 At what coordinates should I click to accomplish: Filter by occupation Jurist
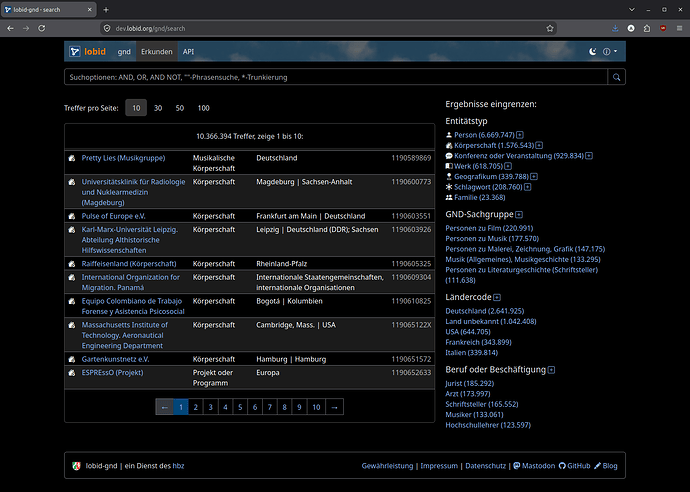tap(470, 383)
